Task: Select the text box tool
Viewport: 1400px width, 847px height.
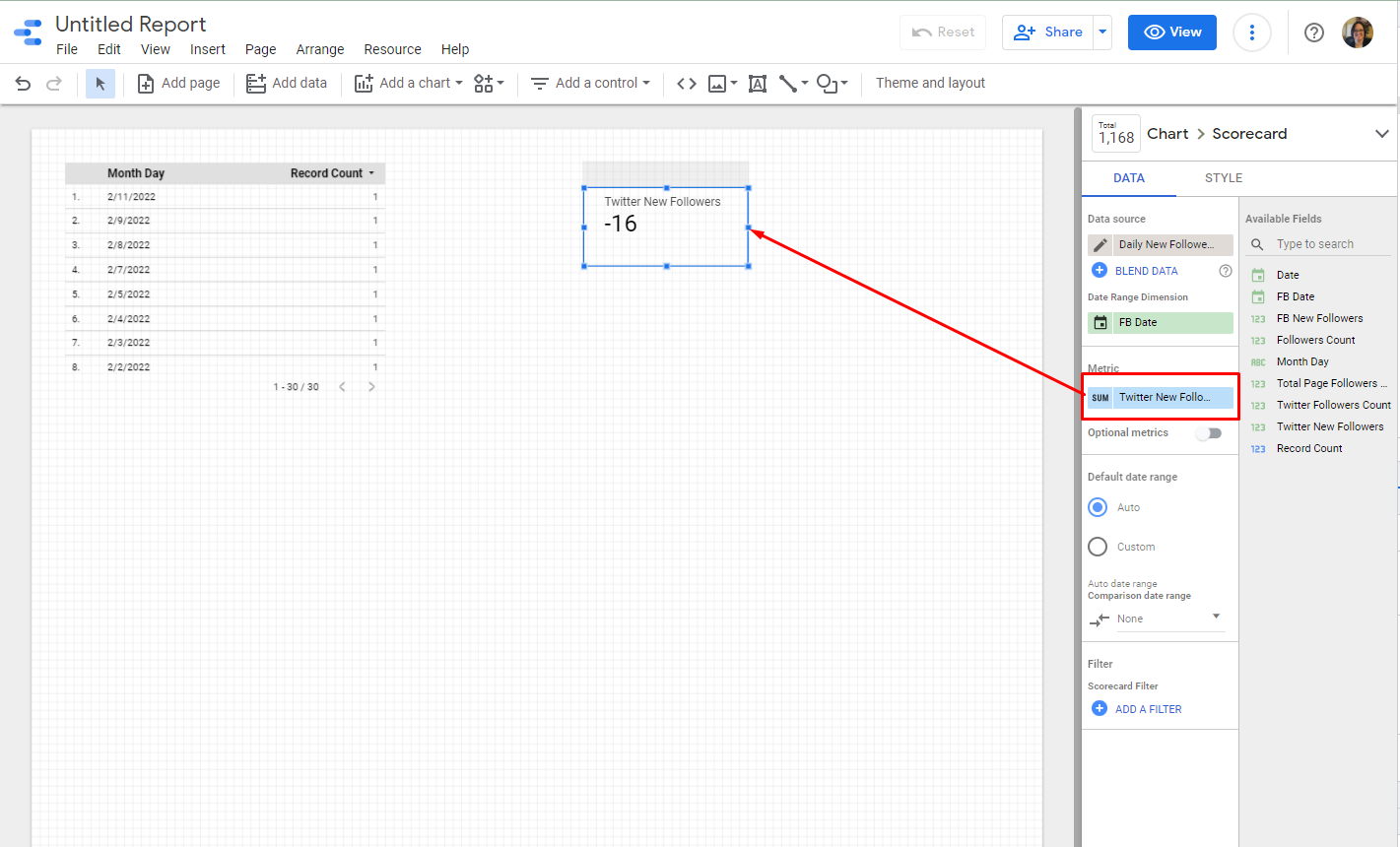Action: (x=757, y=84)
